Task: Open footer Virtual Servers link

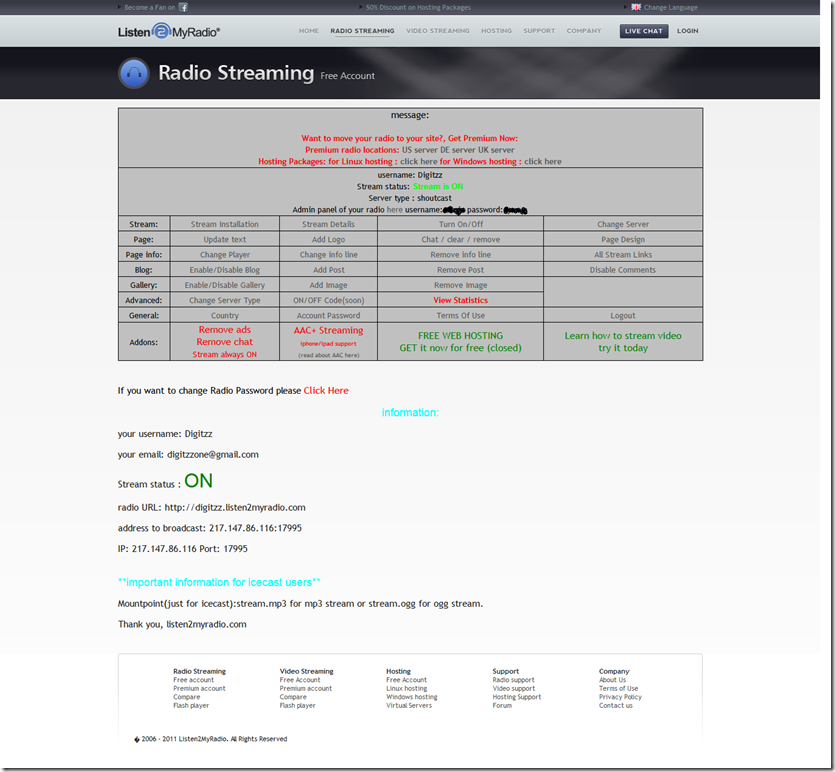Action: tap(409, 705)
